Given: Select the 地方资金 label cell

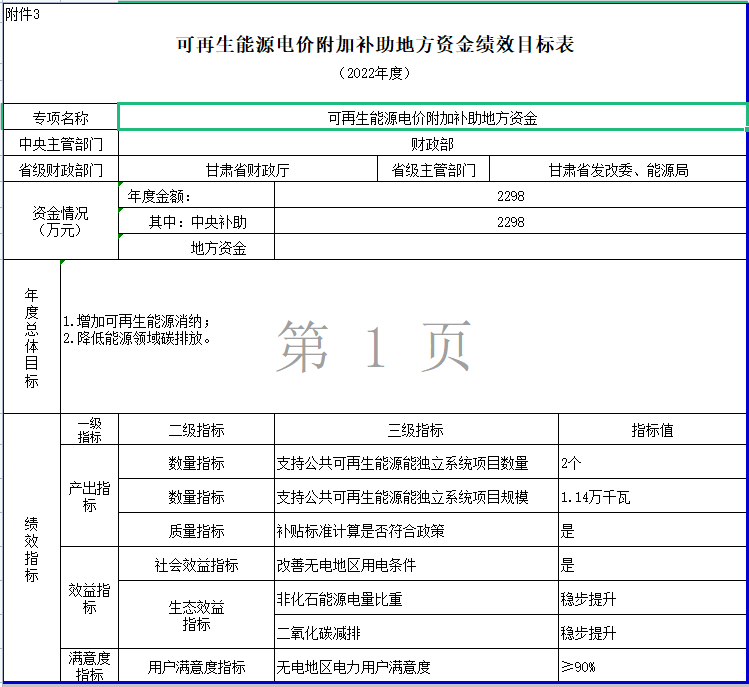Looking at the screenshot, I should 196,248.
